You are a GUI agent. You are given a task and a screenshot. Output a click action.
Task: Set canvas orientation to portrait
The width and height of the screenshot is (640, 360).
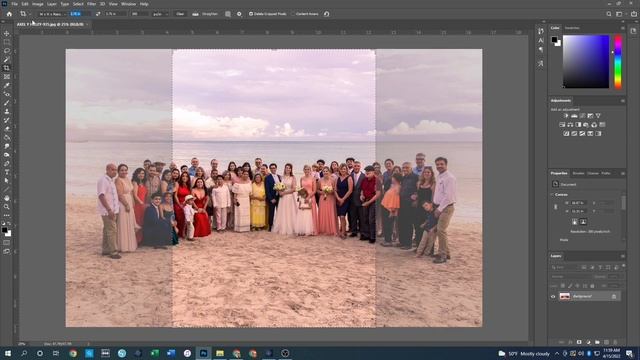575,222
